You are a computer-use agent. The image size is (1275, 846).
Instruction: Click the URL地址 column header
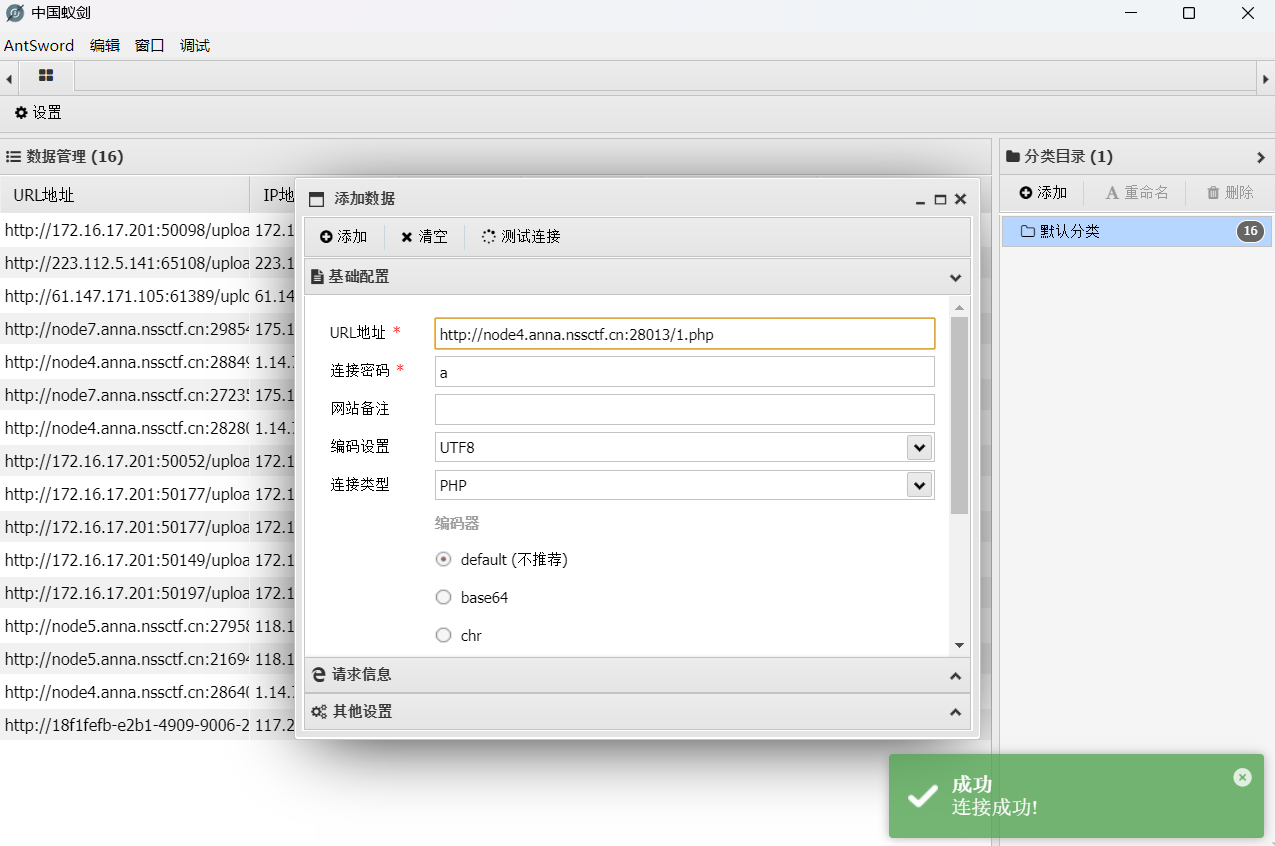click(125, 195)
